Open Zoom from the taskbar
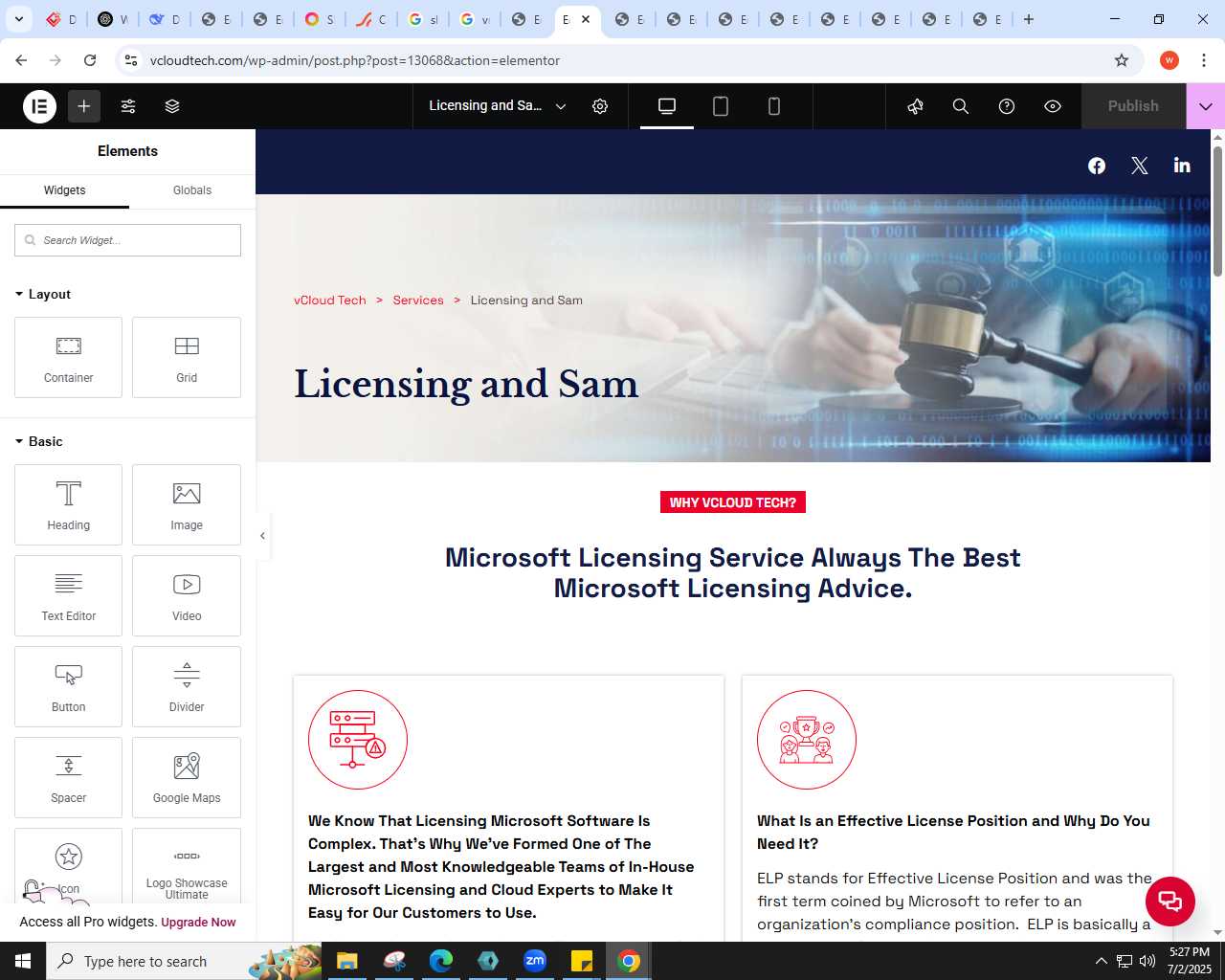The height and width of the screenshot is (980, 1225). click(x=534, y=961)
